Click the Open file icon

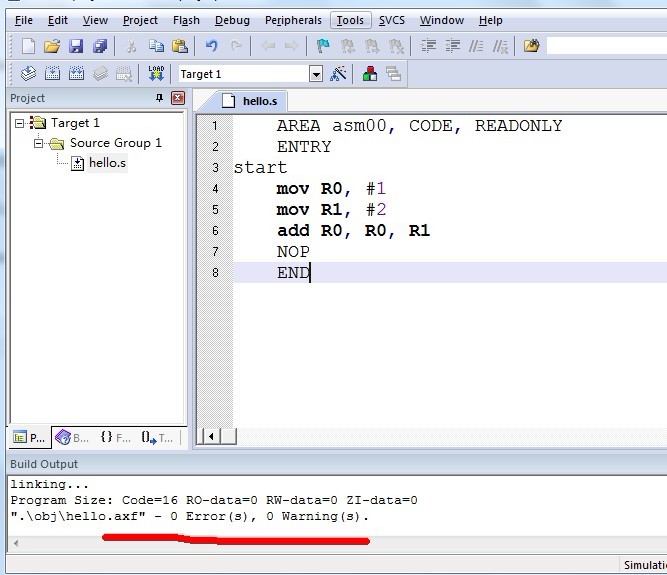52,46
